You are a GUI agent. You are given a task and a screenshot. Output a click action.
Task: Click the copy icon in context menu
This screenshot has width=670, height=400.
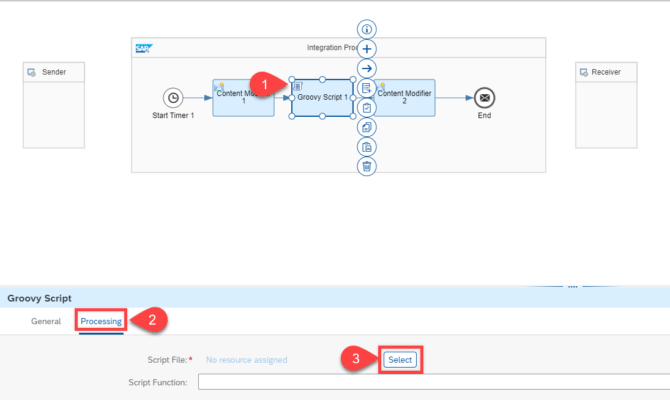367,127
